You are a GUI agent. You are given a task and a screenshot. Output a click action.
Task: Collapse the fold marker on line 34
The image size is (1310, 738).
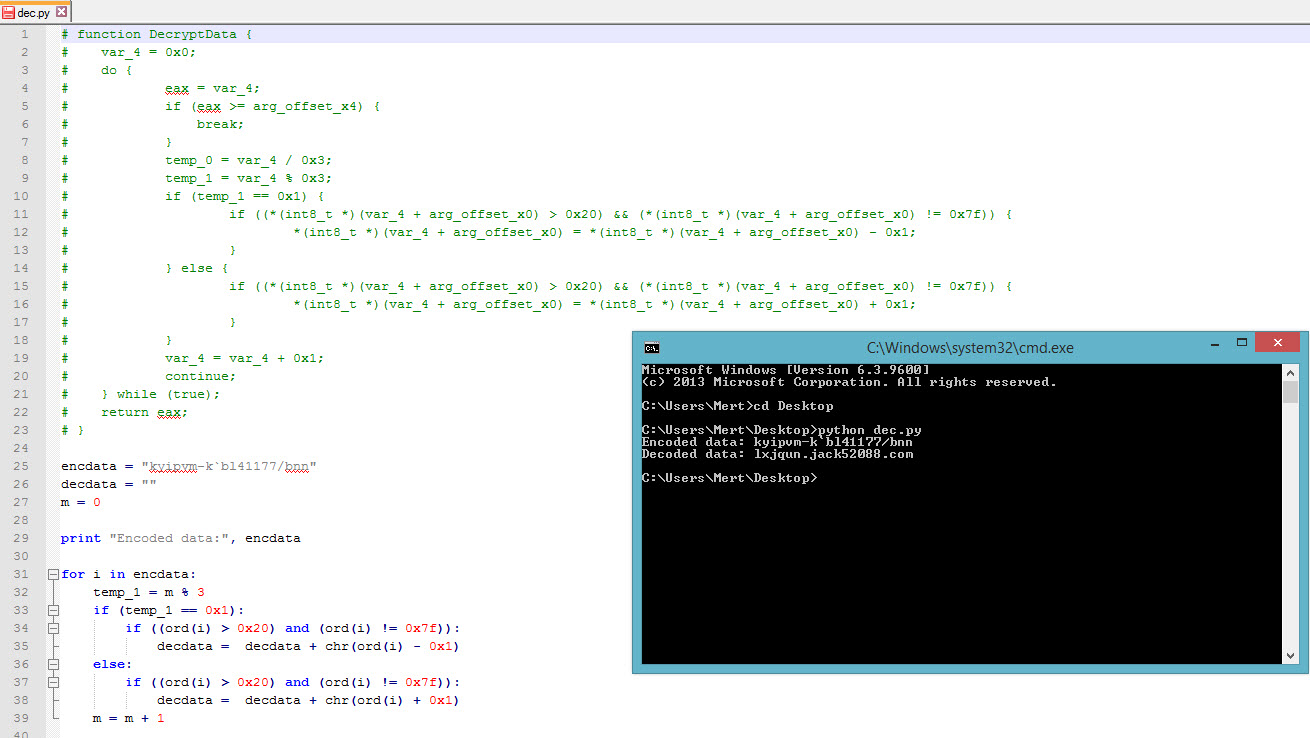[52, 628]
